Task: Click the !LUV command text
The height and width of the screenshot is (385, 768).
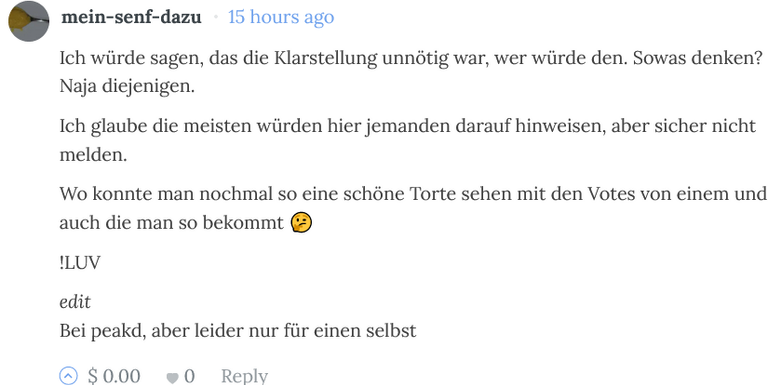Action: pyautogui.click(x=80, y=263)
